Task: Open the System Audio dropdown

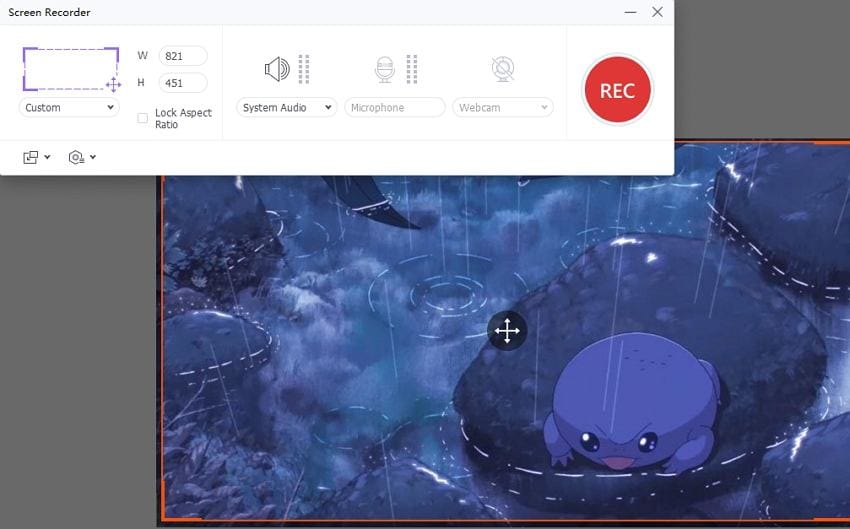Action: [286, 107]
